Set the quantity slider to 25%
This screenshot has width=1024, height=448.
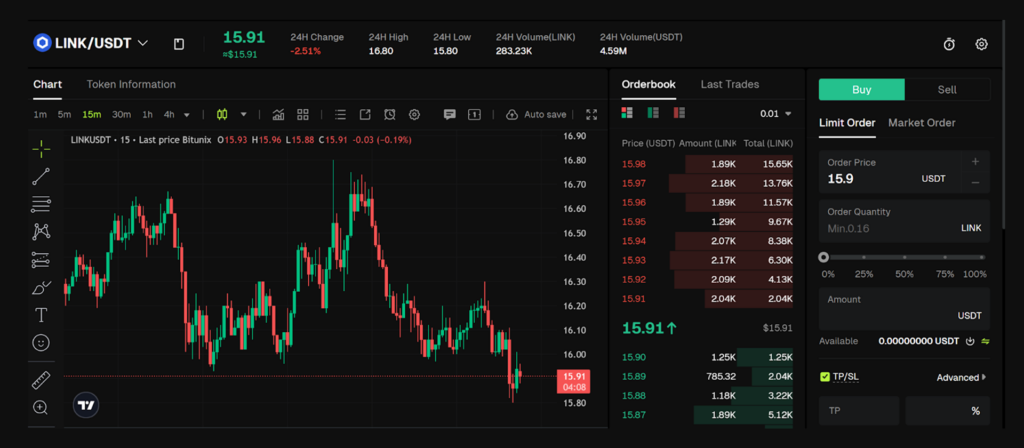(x=864, y=257)
